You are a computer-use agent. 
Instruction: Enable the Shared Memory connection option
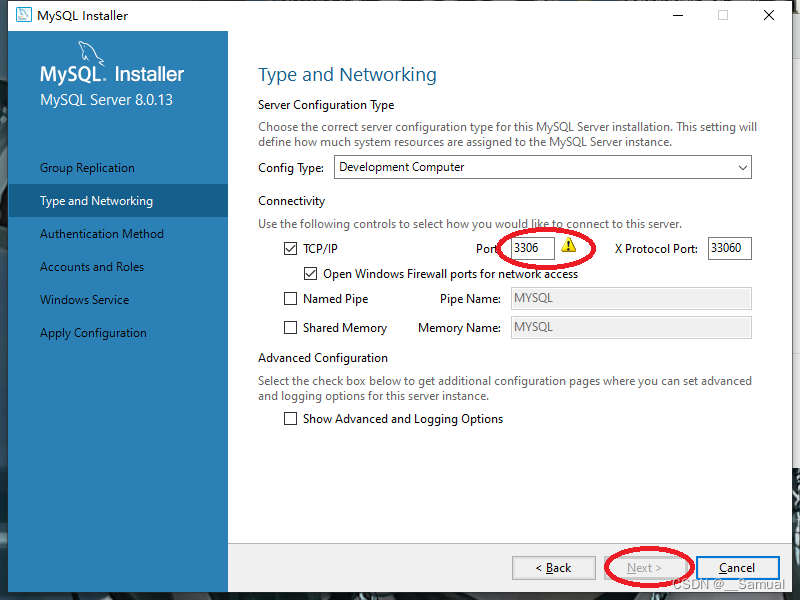pos(290,327)
